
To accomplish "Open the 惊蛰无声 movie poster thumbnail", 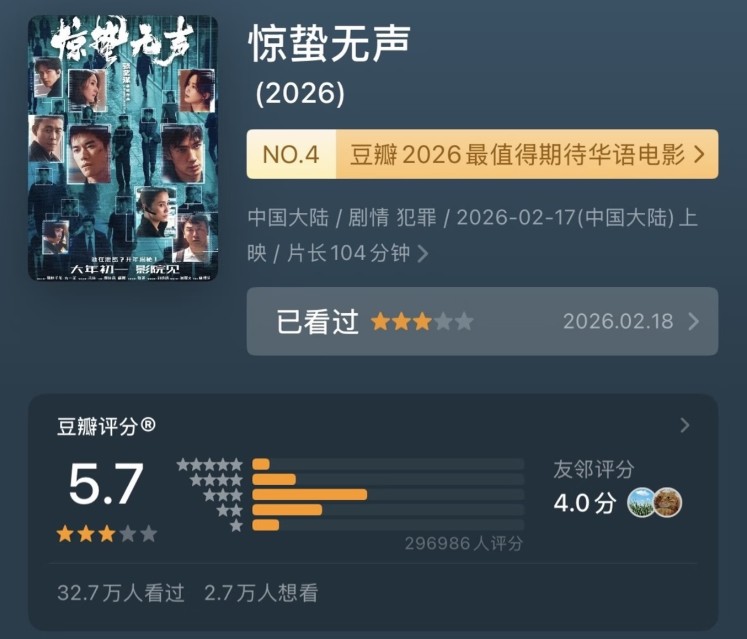I will 123,148.
